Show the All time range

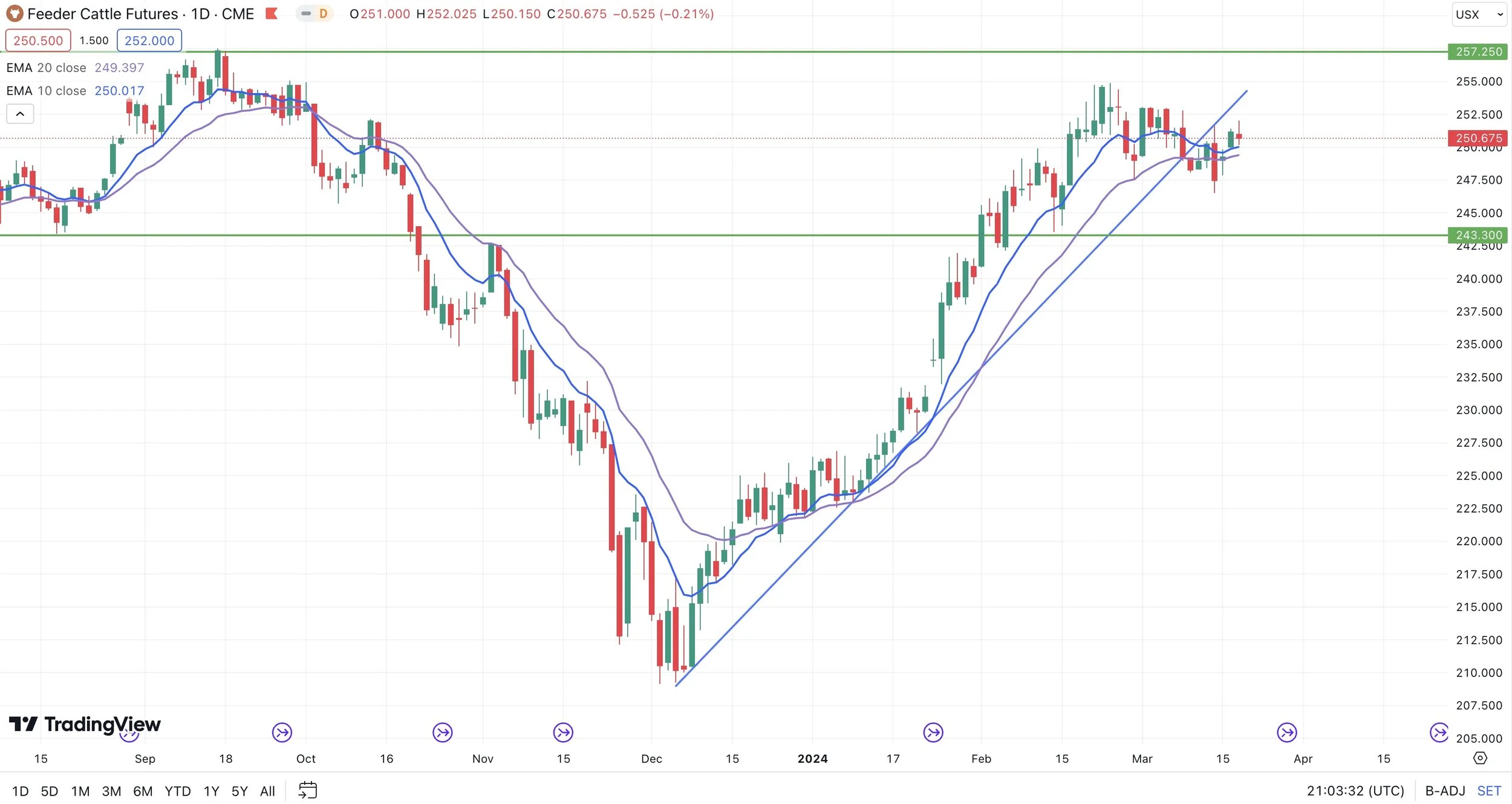tap(267, 791)
